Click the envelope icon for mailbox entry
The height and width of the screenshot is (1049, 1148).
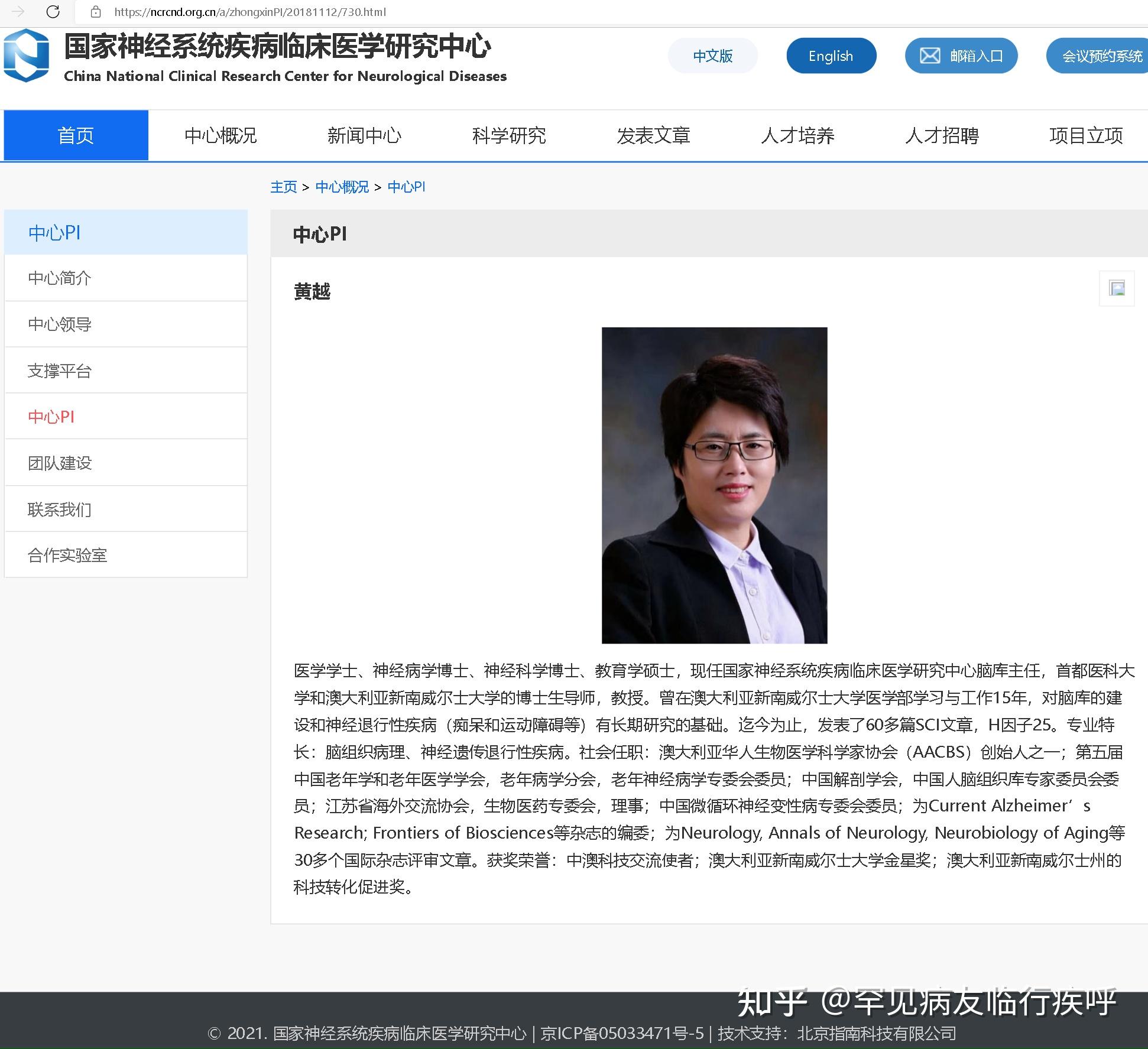pos(929,56)
